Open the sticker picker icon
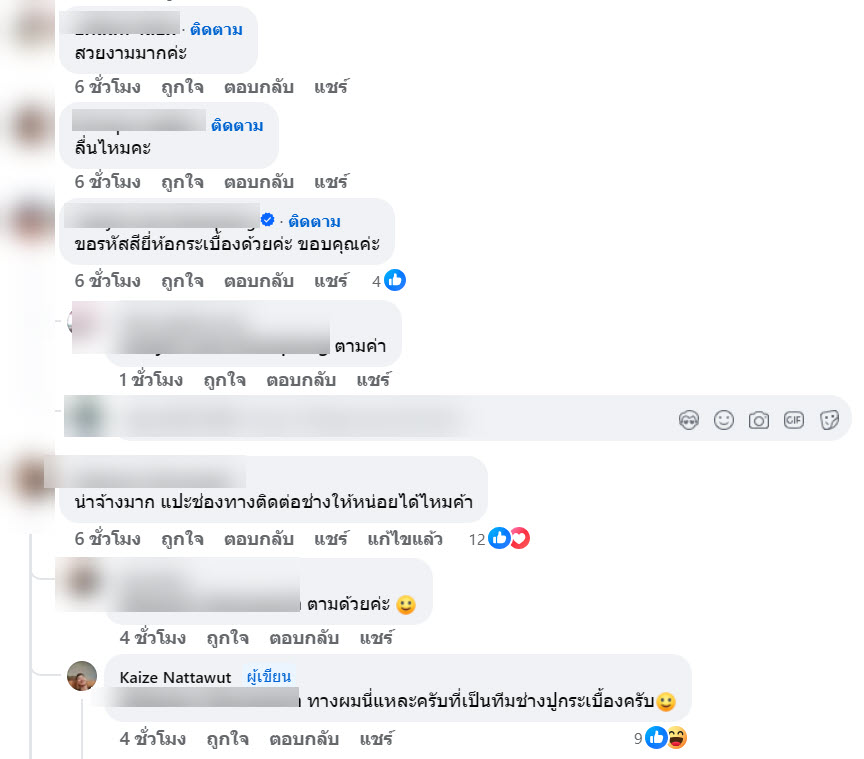This screenshot has width=864, height=759. coord(829,420)
